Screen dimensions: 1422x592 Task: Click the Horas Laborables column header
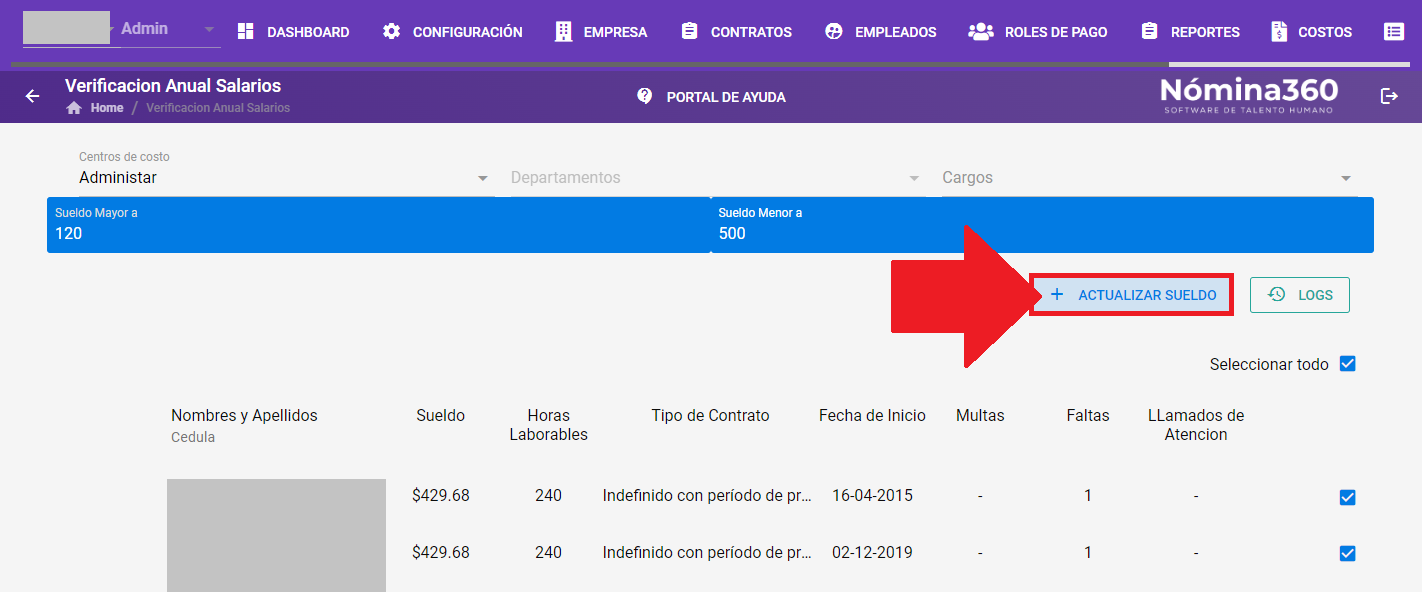(548, 425)
